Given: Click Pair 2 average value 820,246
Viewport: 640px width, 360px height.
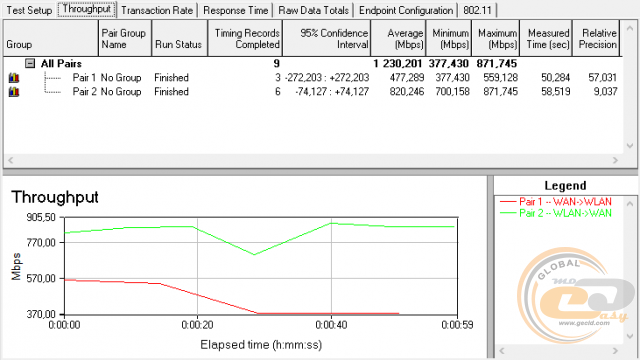Looking at the screenshot, I should point(407,92).
